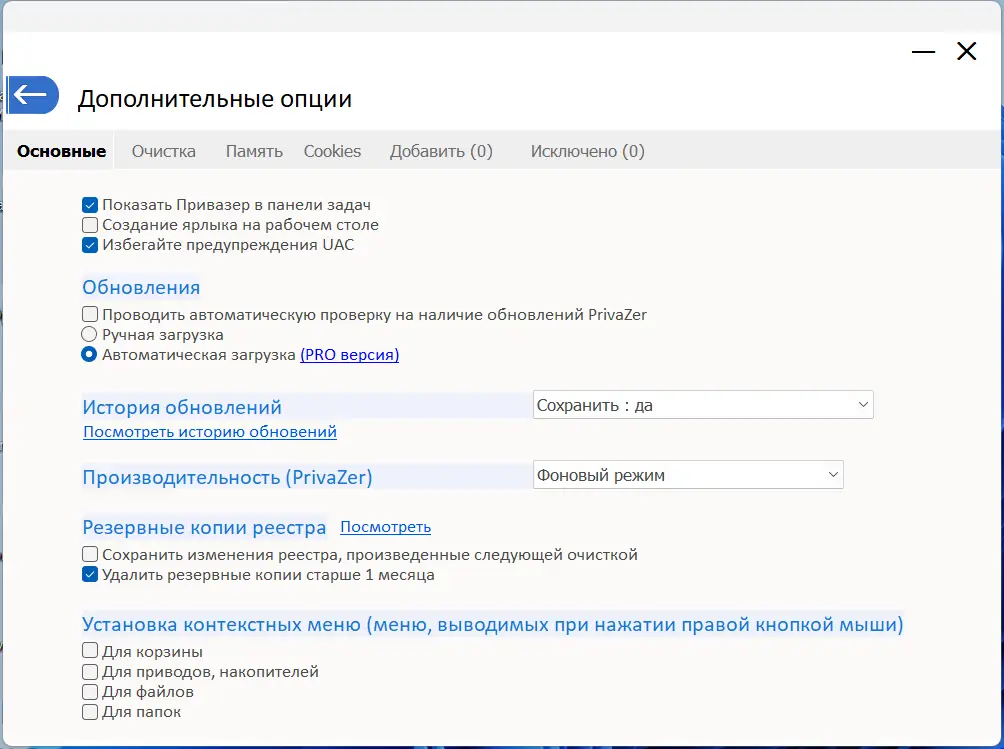The image size is (1004, 749).
Task: Switch to the Очистка tab
Action: click(164, 152)
